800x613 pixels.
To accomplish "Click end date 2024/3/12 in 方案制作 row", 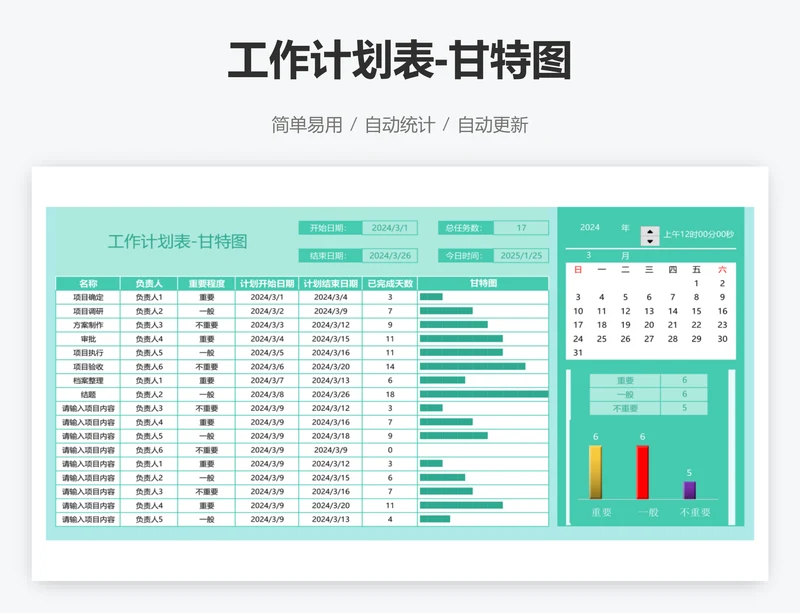I will tap(331, 325).
